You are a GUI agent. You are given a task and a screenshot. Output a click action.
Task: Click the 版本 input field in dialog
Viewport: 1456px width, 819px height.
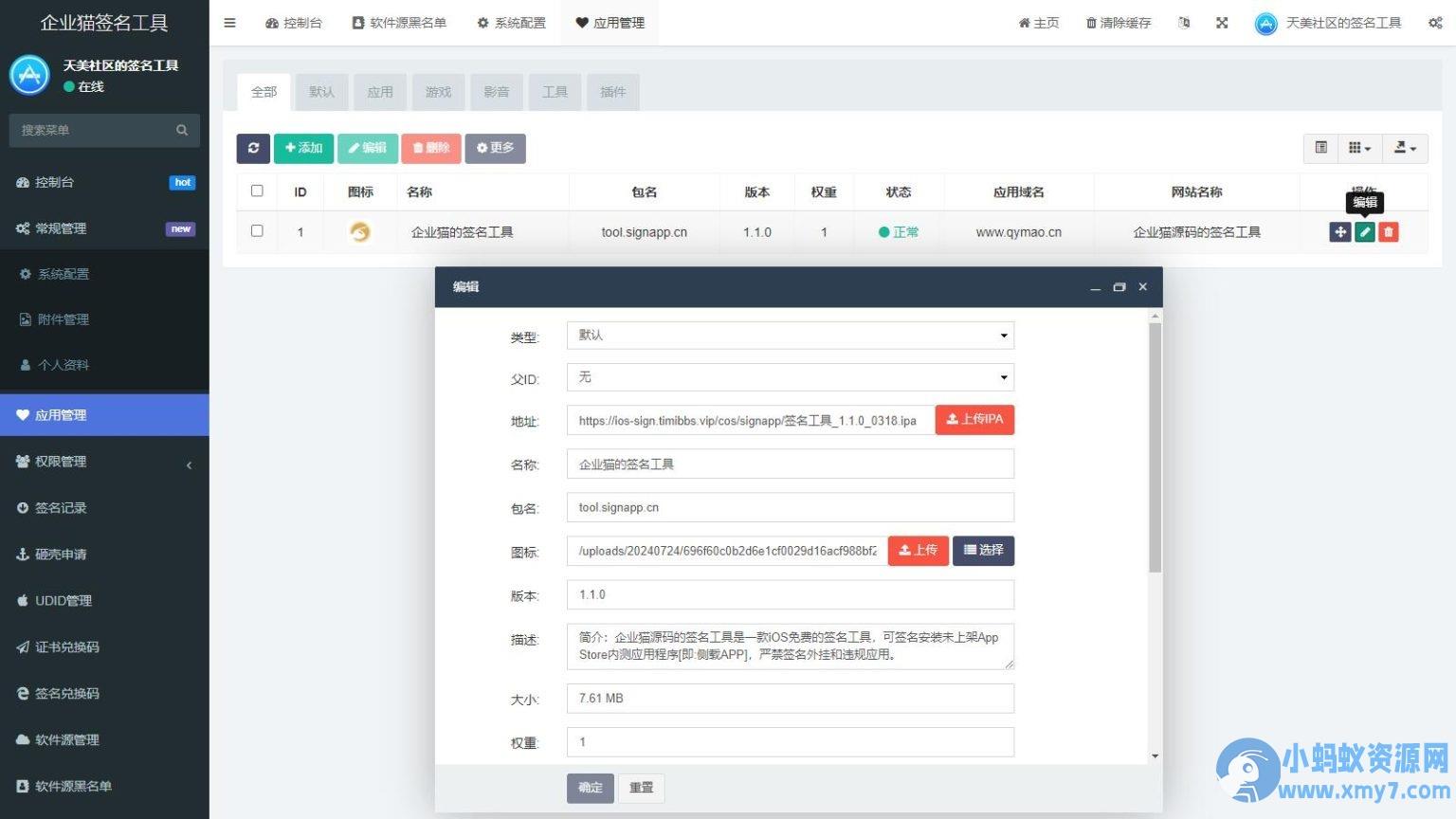(x=791, y=594)
